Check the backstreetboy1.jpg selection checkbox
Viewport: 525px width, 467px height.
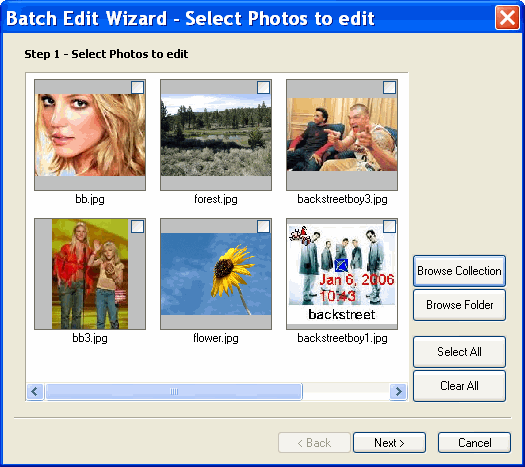(389, 227)
